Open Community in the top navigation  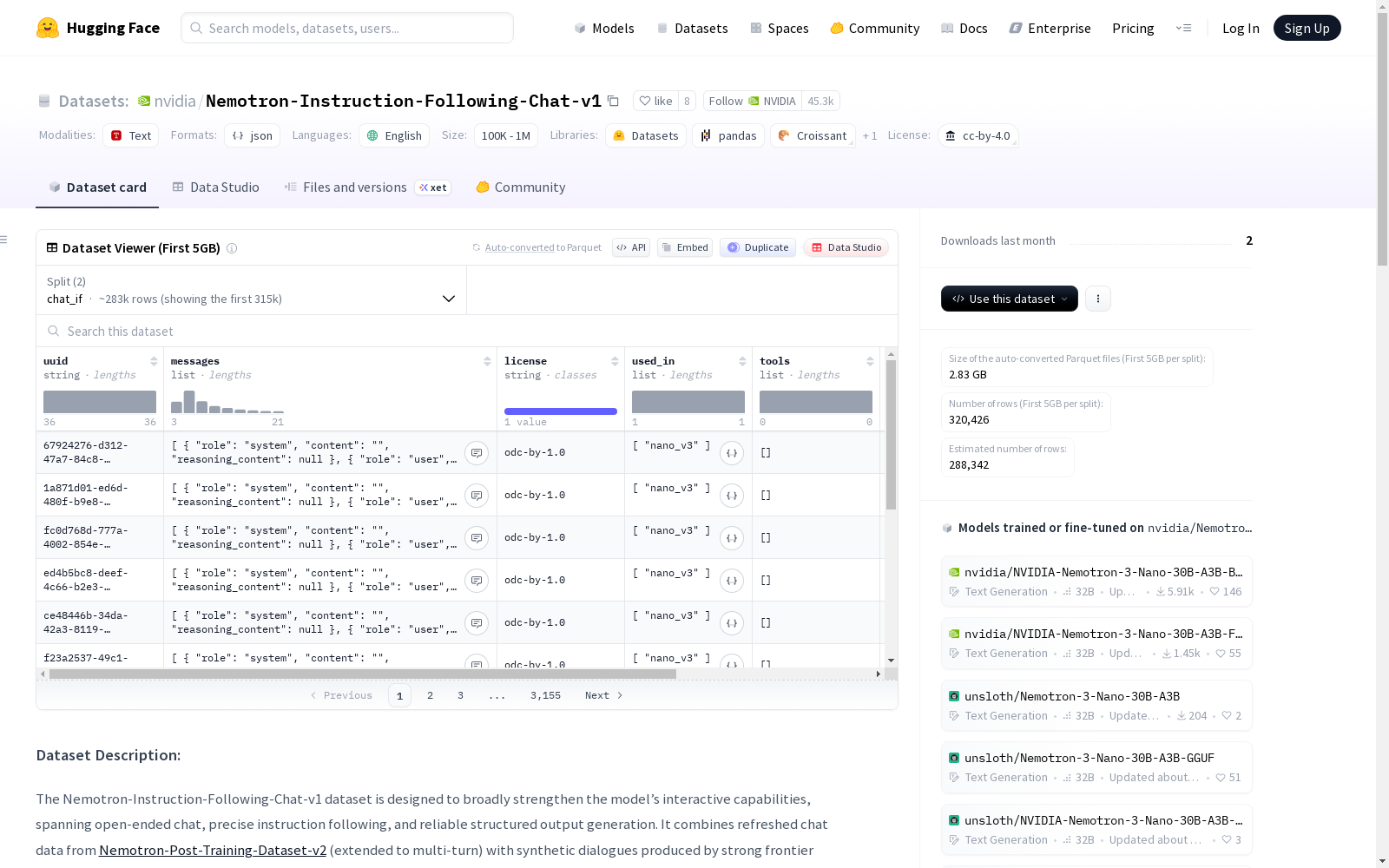875,28
